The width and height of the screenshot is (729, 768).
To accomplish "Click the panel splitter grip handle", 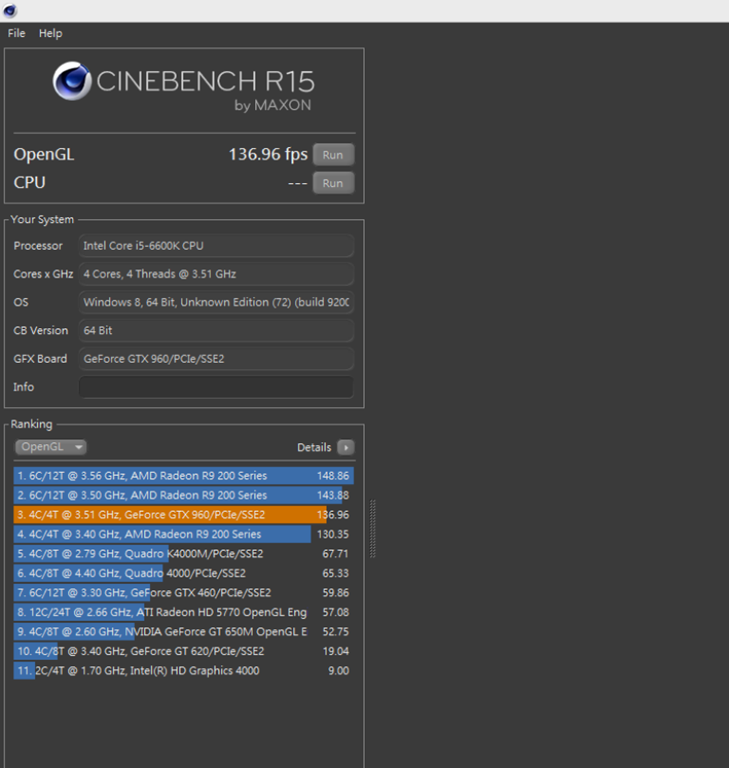I will [x=372, y=528].
